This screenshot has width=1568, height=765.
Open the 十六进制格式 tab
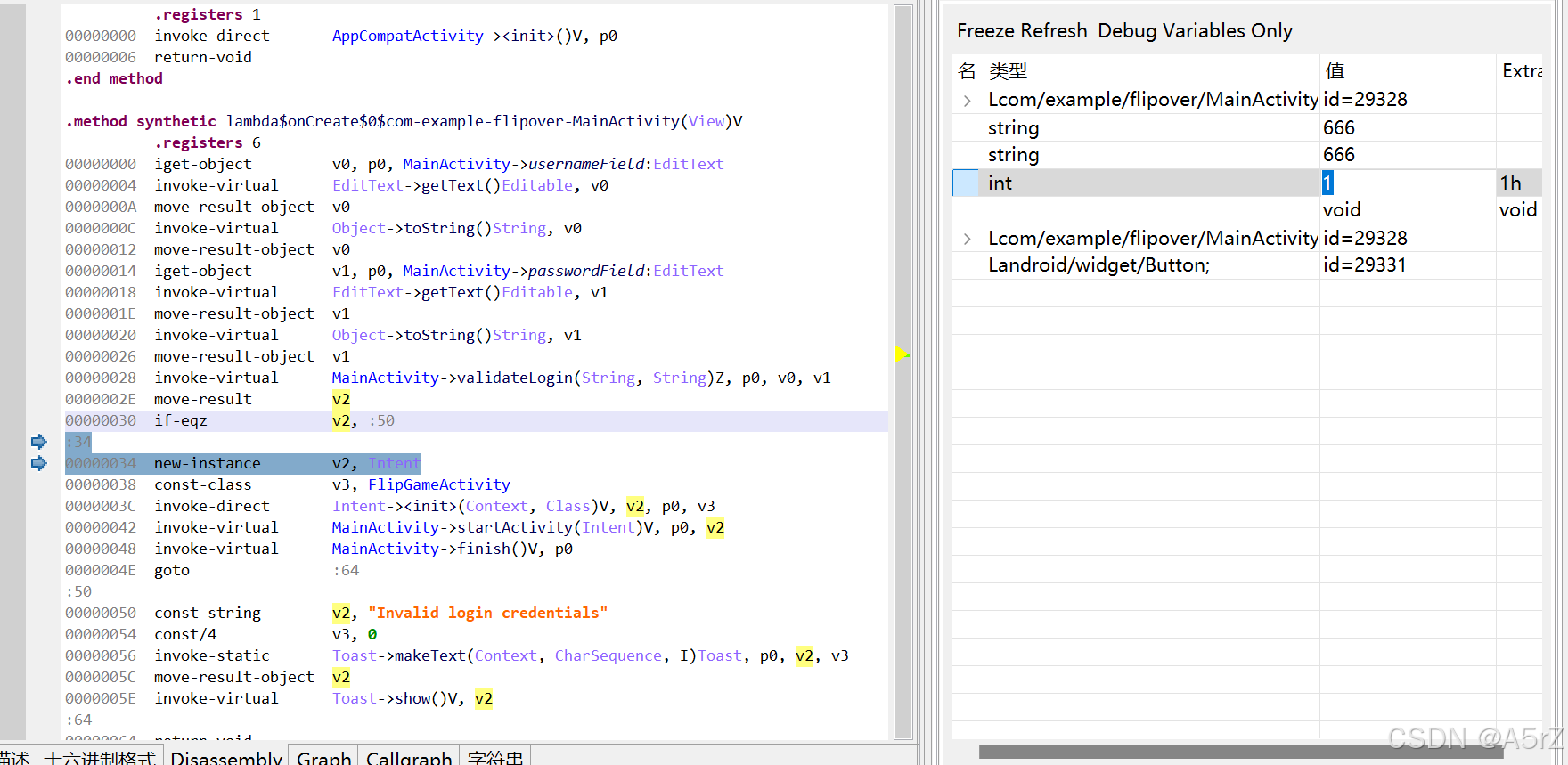(x=100, y=757)
